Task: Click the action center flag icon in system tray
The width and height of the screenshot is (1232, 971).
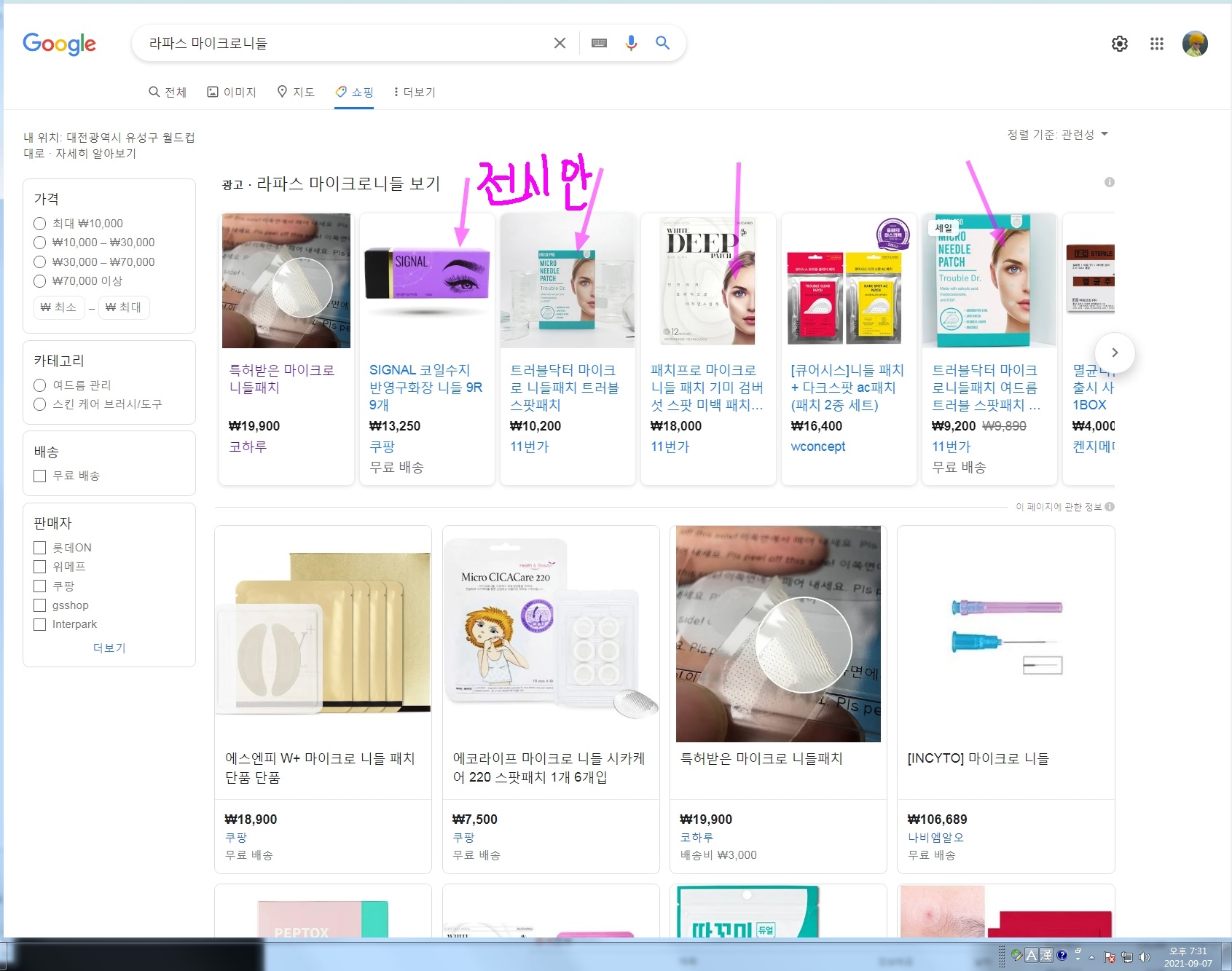Action: [1110, 957]
